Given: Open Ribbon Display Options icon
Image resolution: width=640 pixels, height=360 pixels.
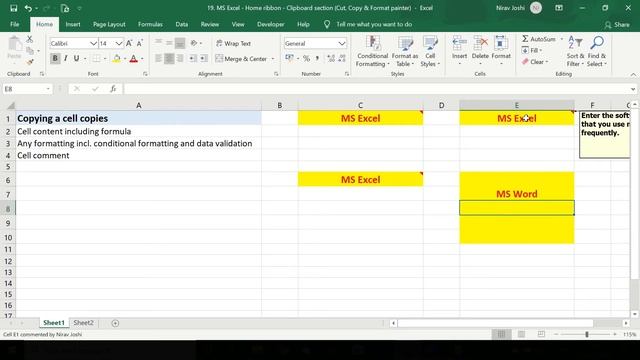Looking at the screenshot, I should (559, 8).
